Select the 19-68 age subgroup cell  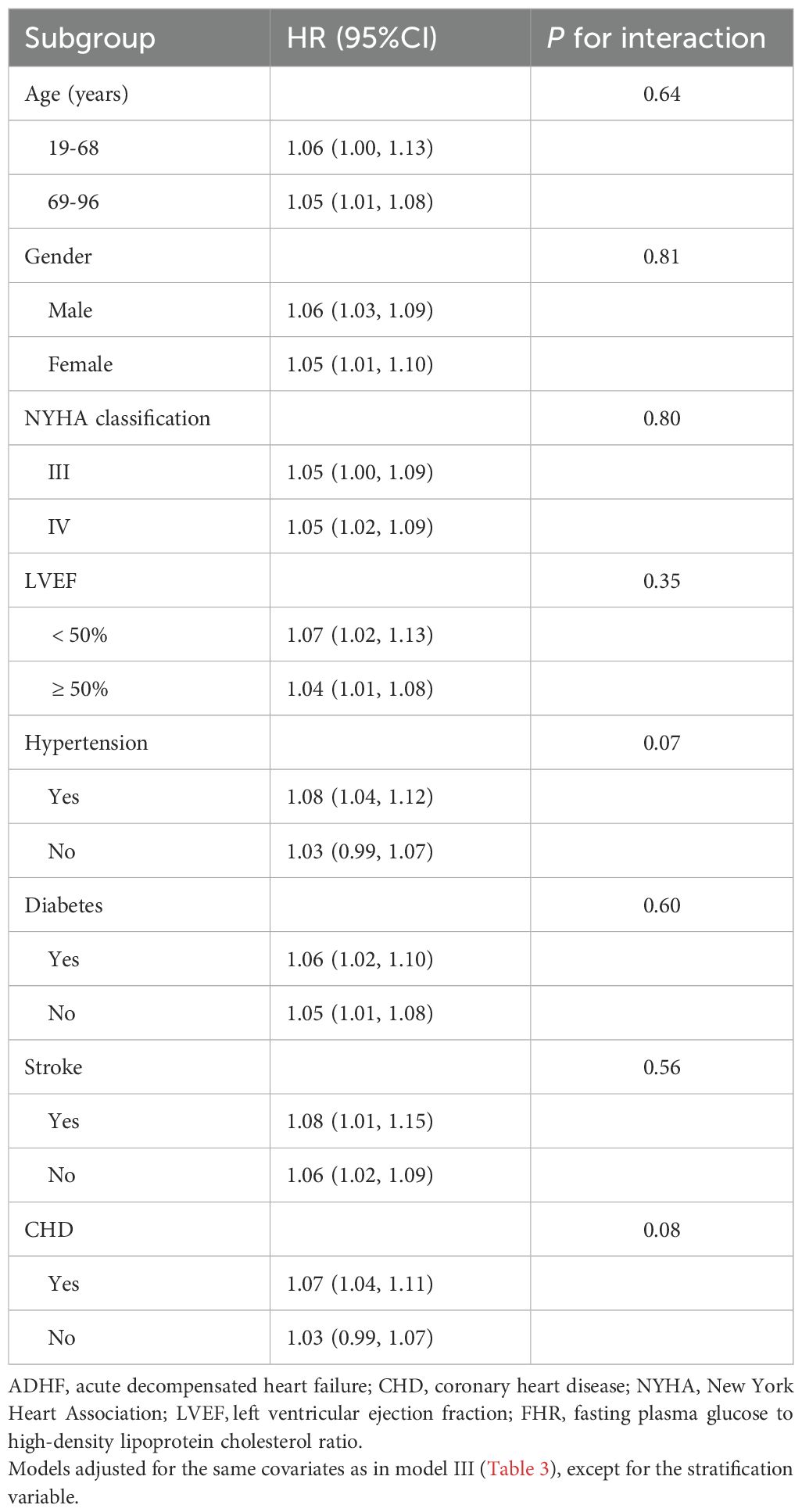(x=73, y=148)
